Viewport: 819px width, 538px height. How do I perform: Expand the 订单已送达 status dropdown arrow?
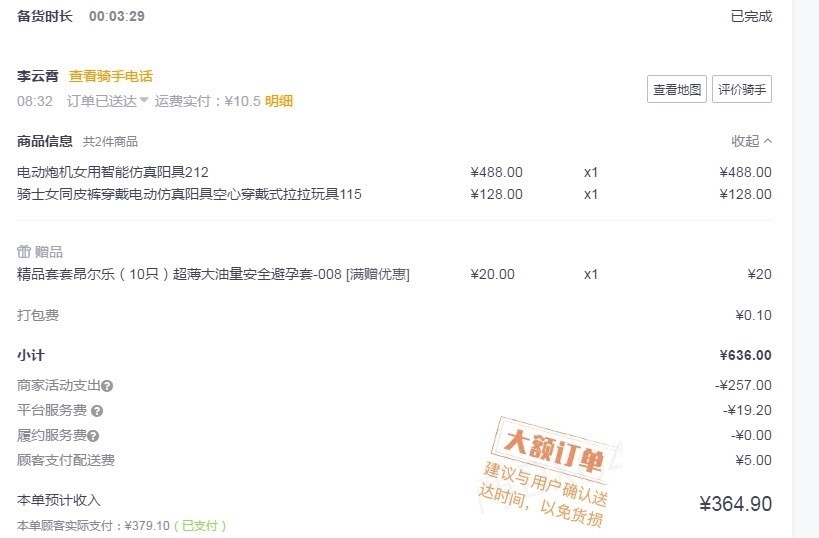click(x=144, y=100)
